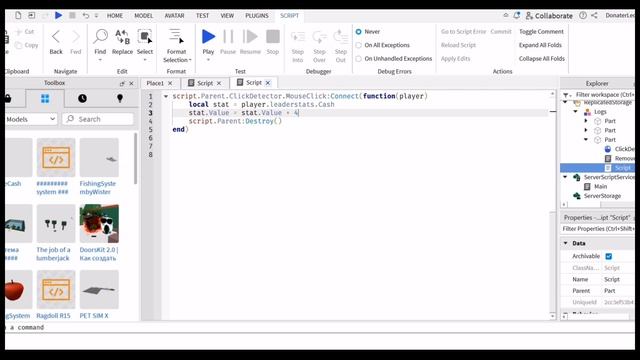Close the Toolbox panel
The height and width of the screenshot is (360, 640).
coord(131,83)
